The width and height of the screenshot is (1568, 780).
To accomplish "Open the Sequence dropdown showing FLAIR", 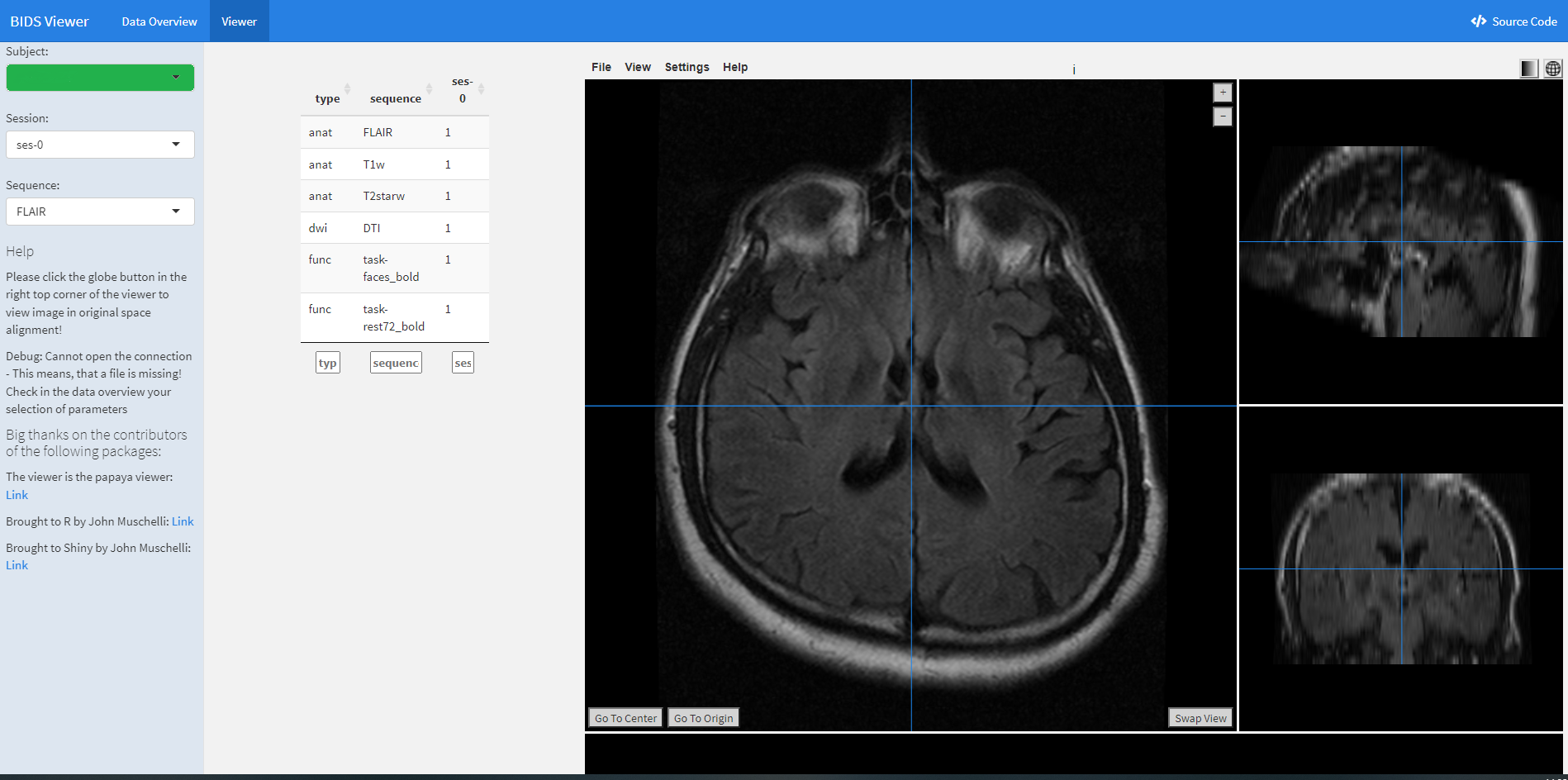I will pyautogui.click(x=100, y=212).
